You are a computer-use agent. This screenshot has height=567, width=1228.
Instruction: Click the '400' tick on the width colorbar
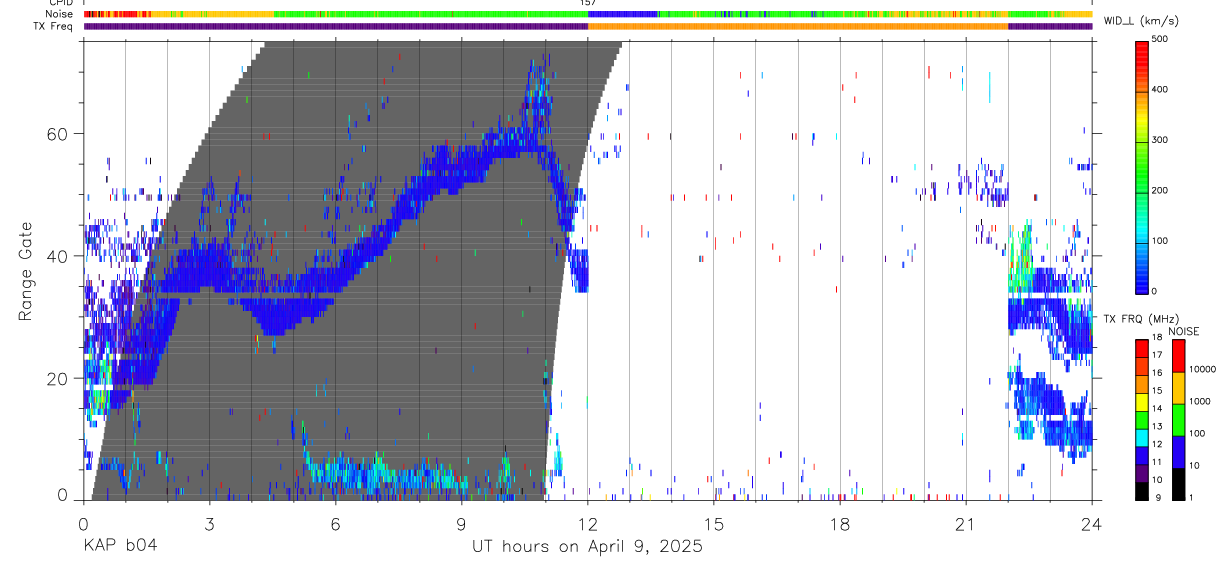1160,89
